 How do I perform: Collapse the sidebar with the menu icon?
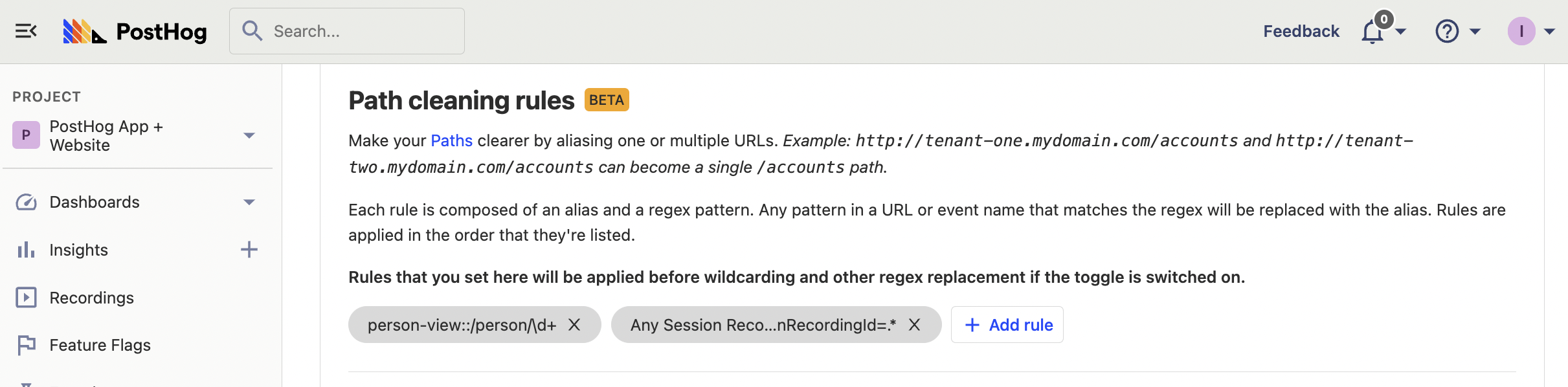point(26,31)
